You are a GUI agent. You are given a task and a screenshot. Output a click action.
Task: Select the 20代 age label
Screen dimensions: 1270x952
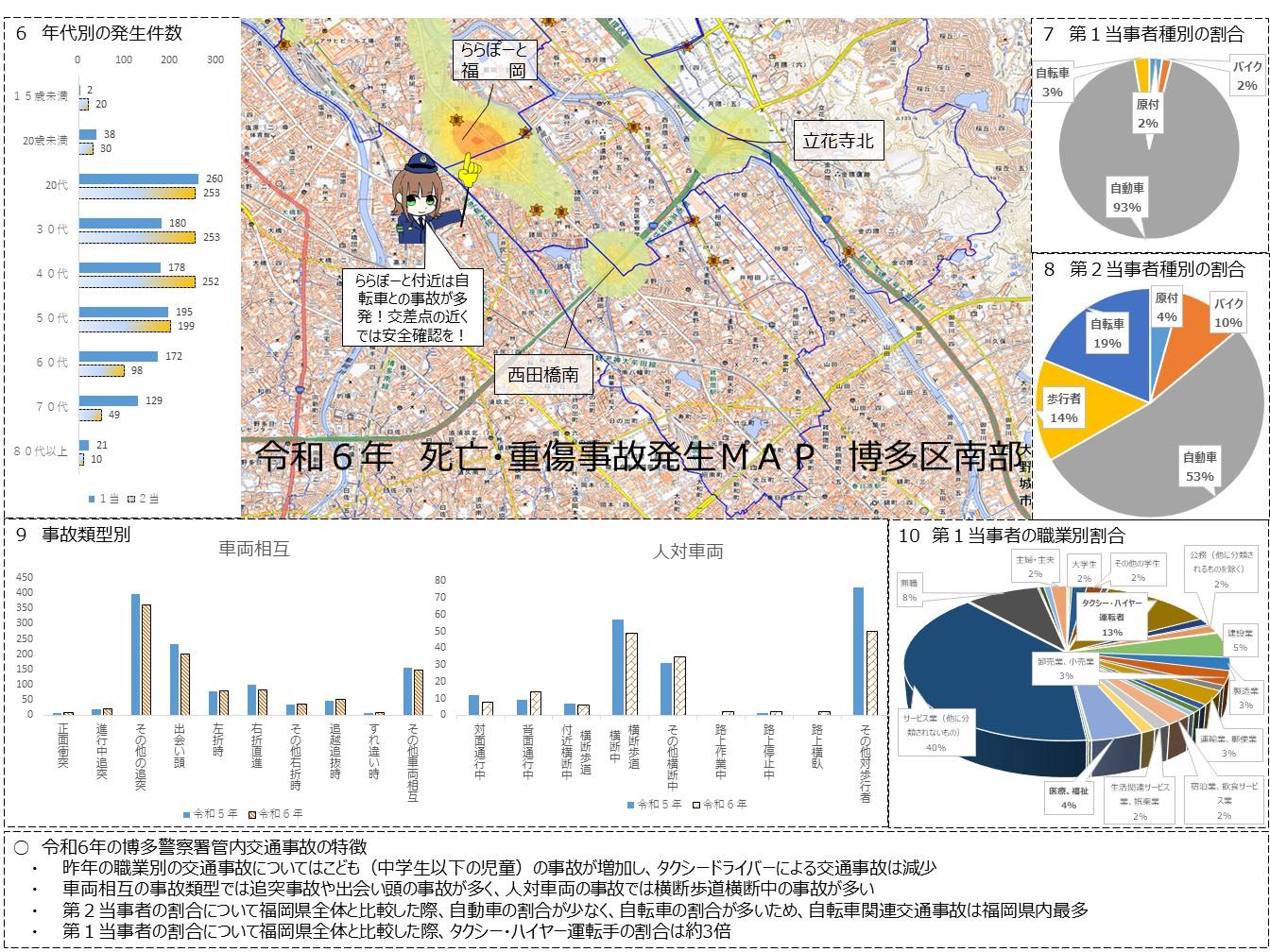[x=57, y=185]
